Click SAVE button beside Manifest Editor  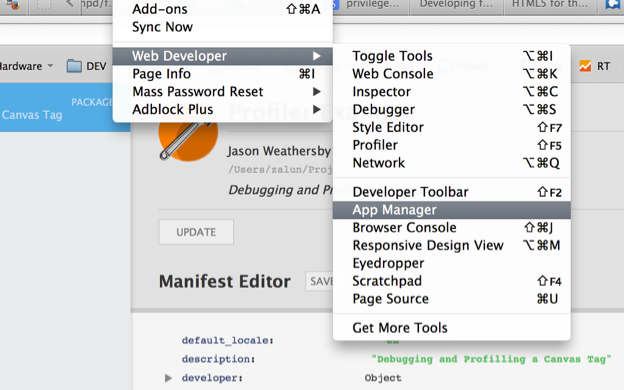(320, 281)
